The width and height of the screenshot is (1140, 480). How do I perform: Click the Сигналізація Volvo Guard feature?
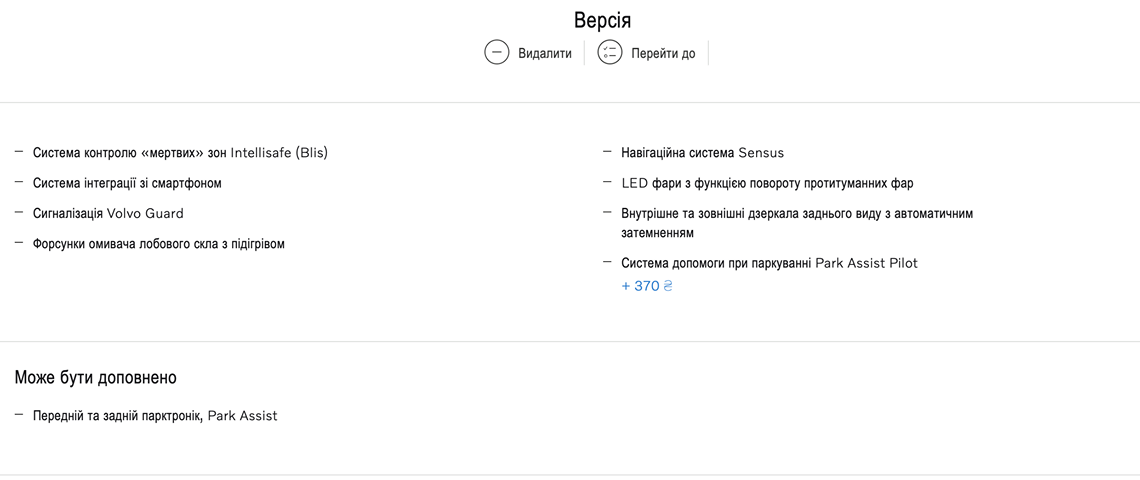coord(108,213)
